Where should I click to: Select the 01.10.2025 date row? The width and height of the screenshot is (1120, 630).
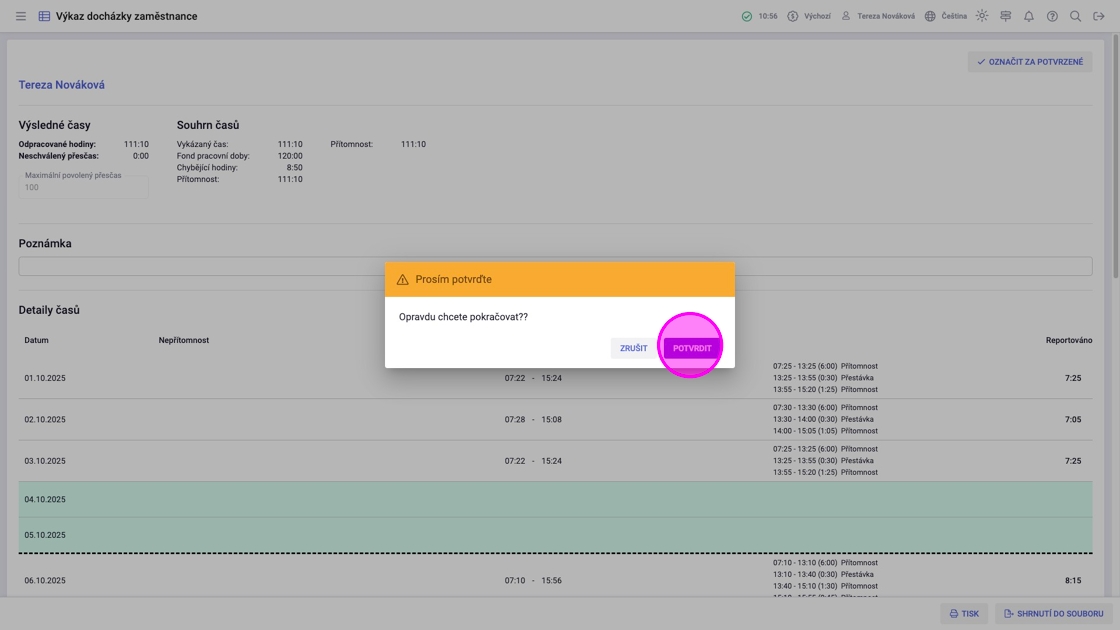pyautogui.click(x=555, y=378)
